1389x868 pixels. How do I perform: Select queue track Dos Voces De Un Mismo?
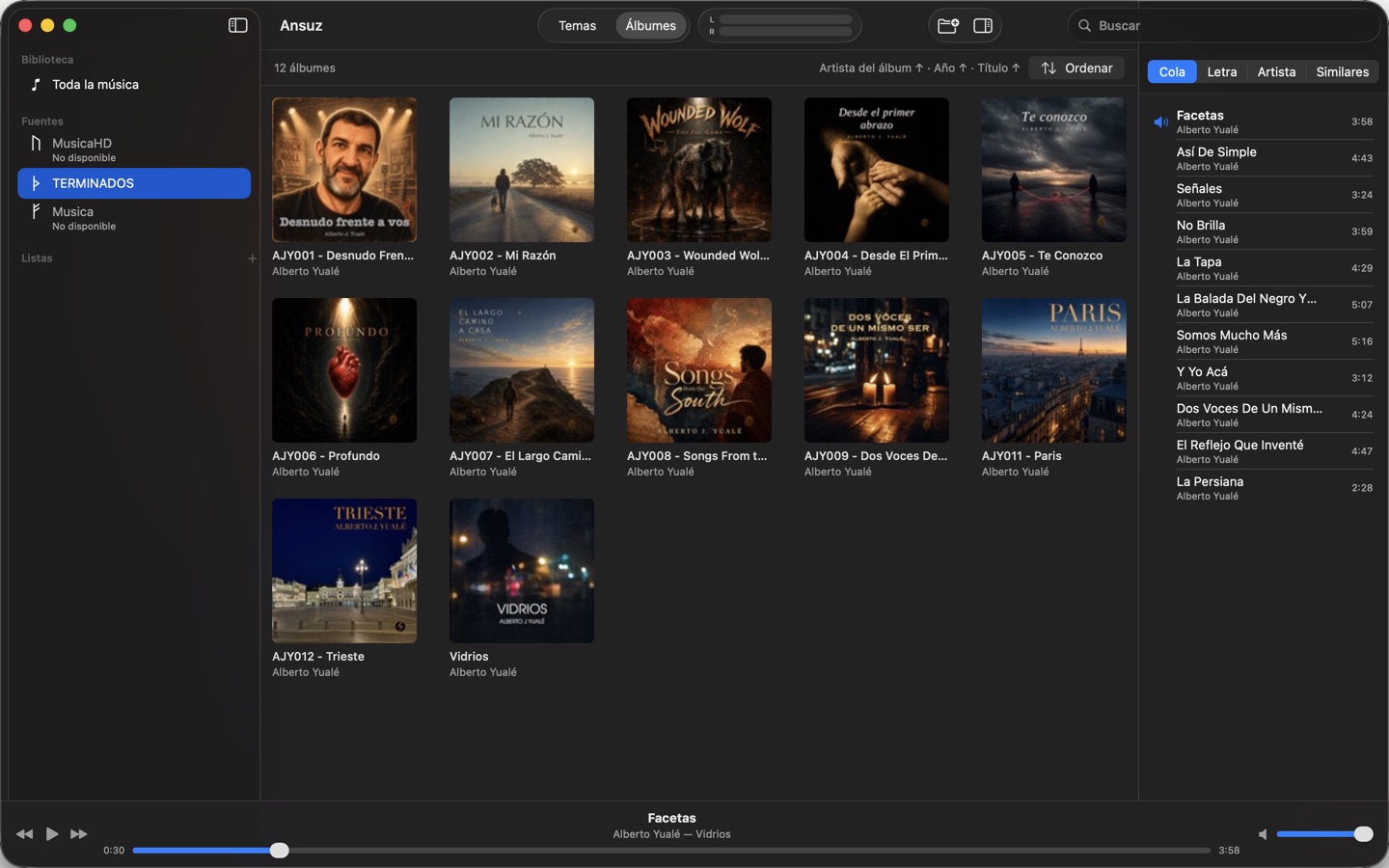point(1263,415)
